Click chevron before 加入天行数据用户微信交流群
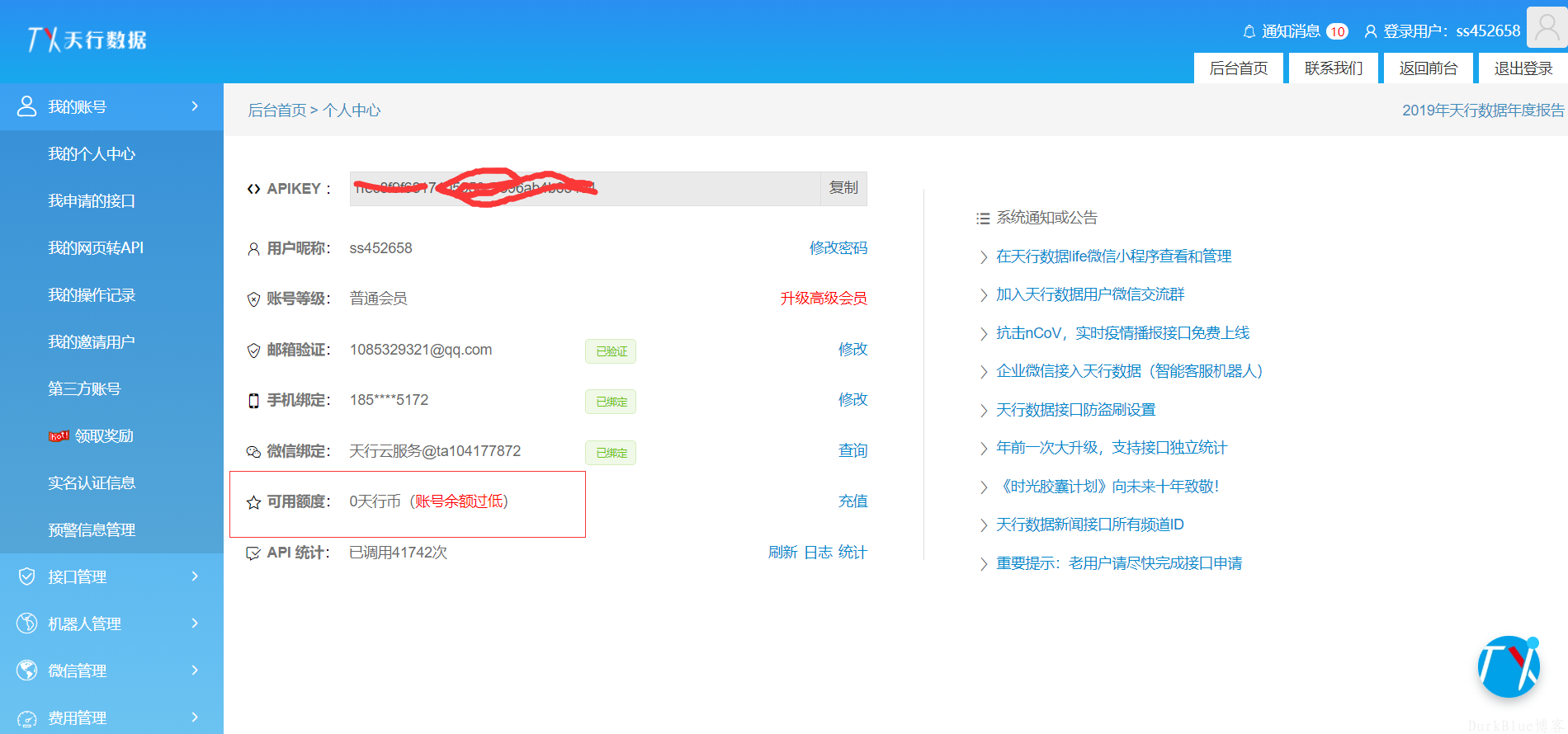Image resolution: width=1568 pixels, height=734 pixels. (x=983, y=295)
